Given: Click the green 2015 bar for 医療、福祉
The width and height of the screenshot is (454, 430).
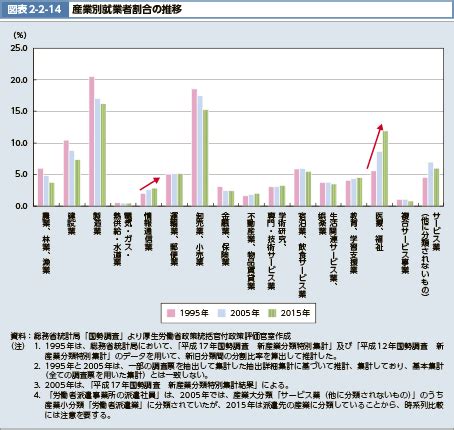Looking at the screenshot, I should point(385,168).
